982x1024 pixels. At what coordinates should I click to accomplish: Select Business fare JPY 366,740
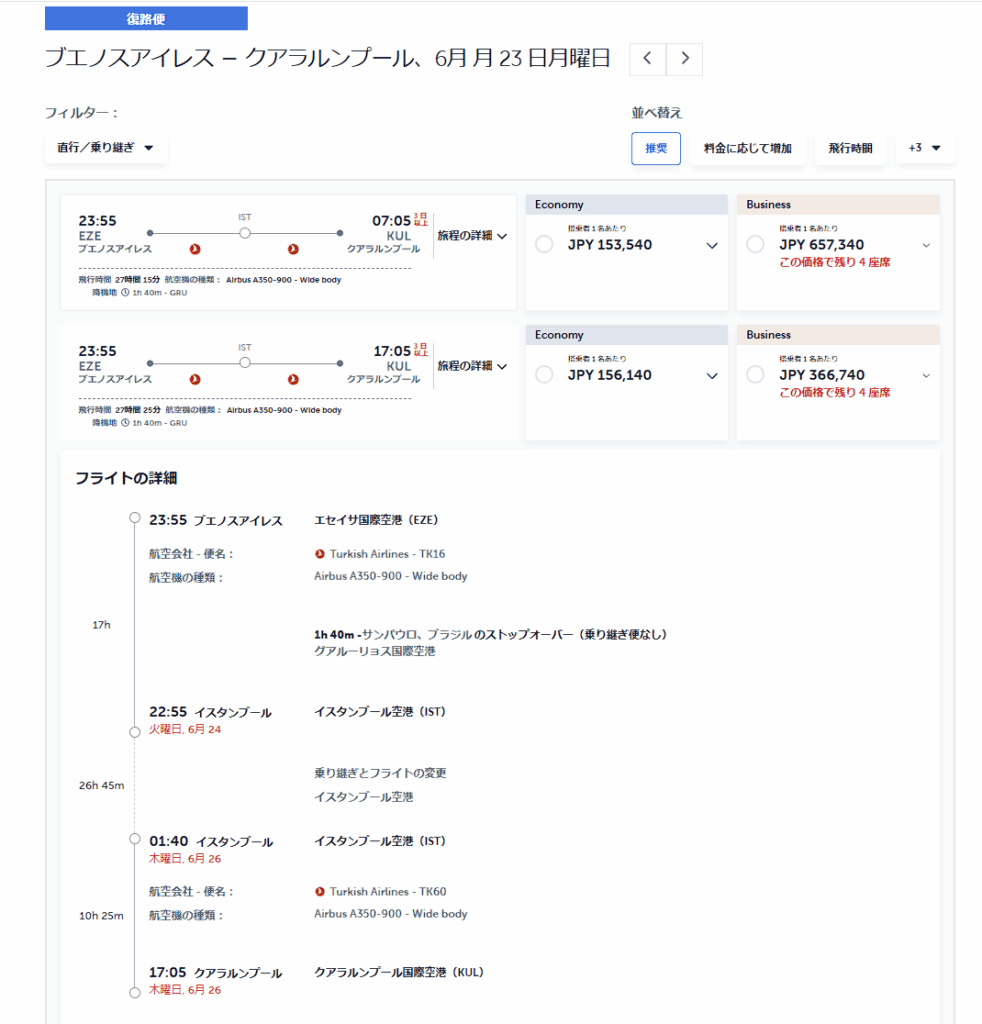[755, 375]
